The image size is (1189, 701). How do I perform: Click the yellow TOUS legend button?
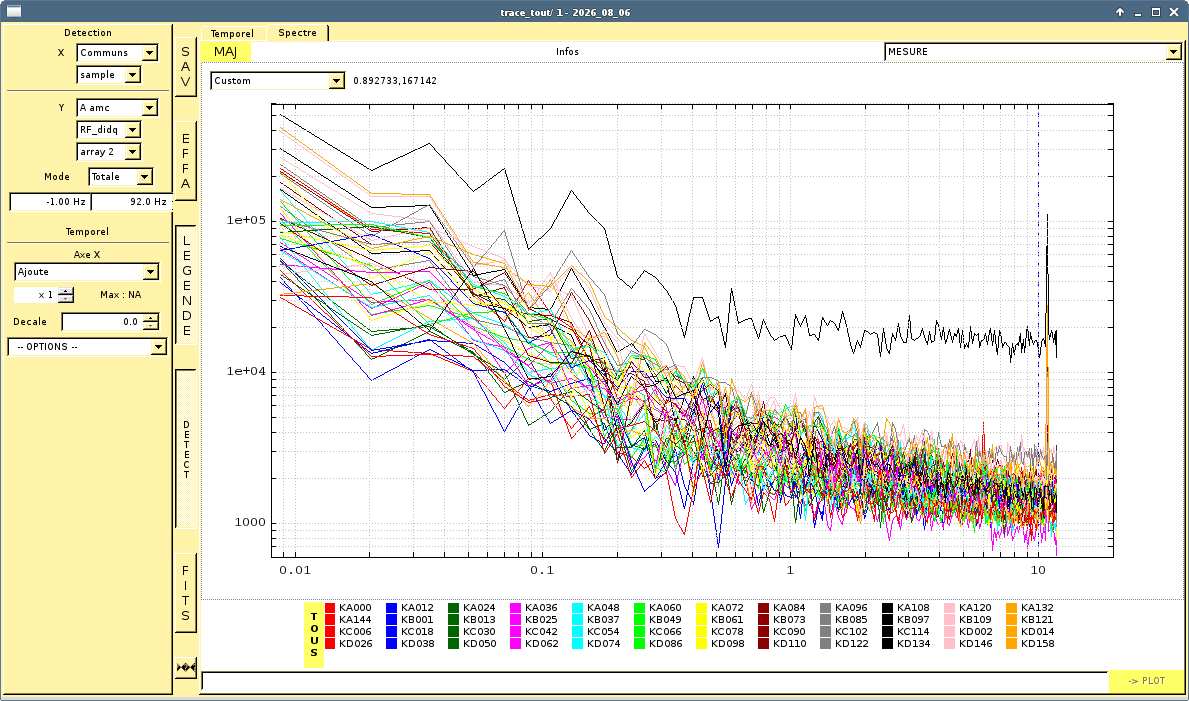coord(314,635)
